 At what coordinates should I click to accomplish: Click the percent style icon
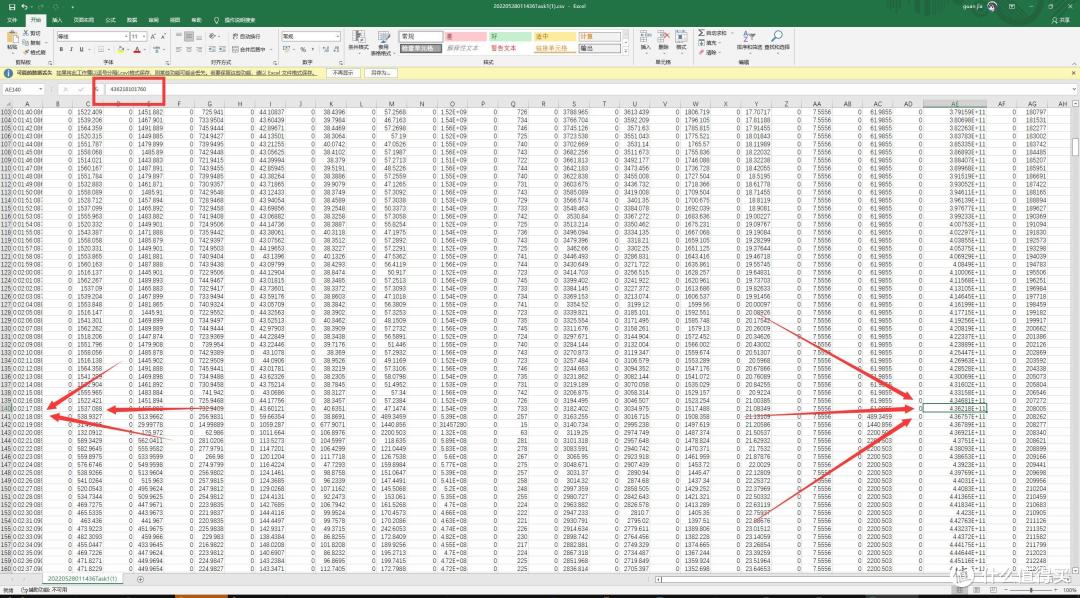click(303, 50)
